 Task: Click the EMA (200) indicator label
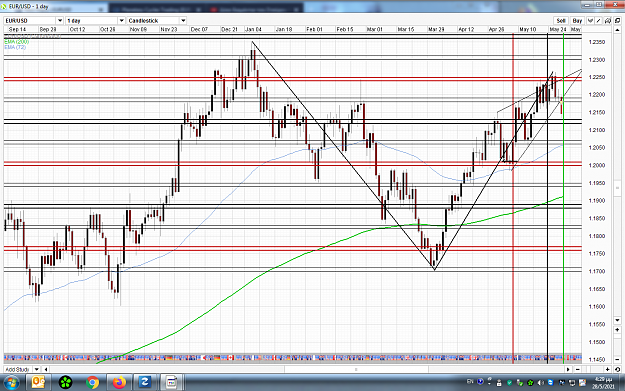17,42
